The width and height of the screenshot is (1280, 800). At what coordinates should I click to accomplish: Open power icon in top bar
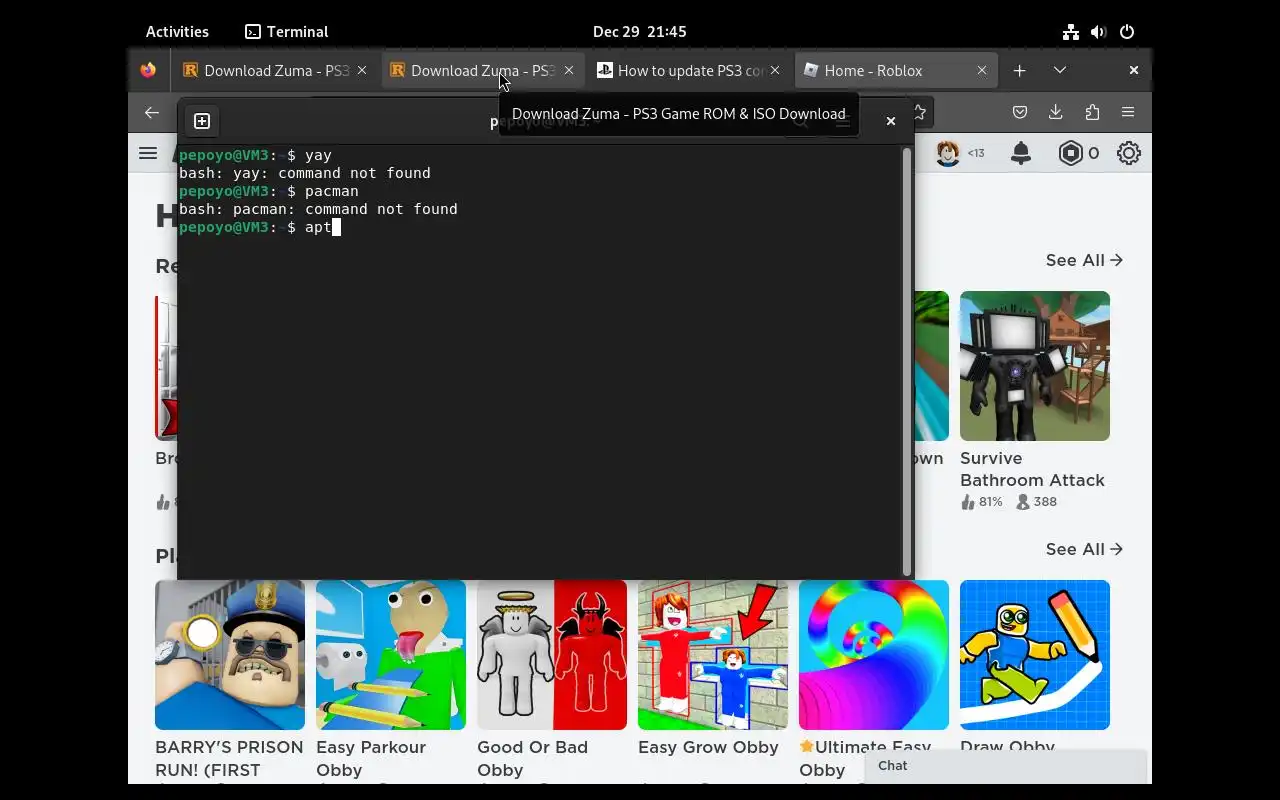point(1127,32)
